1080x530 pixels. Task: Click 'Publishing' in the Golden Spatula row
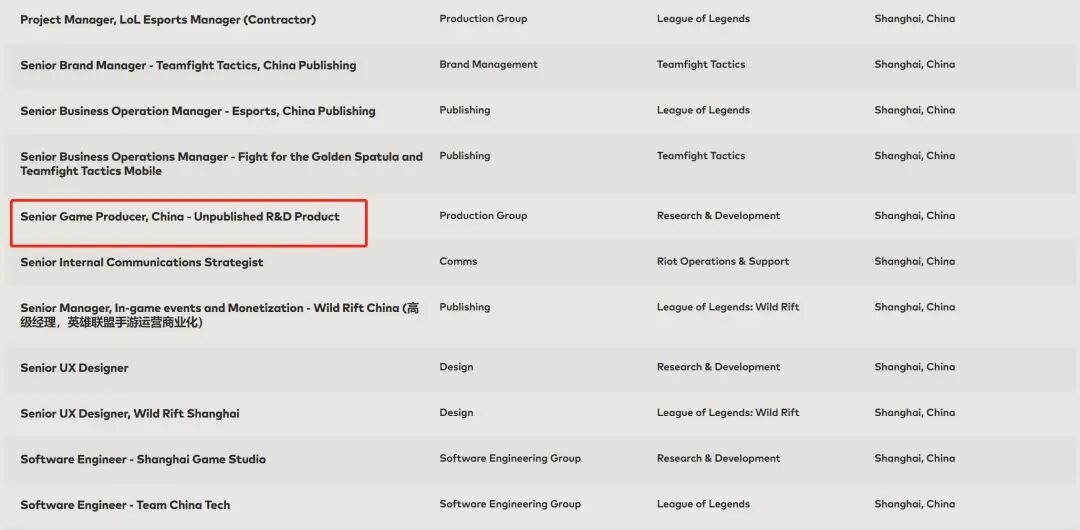(464, 156)
